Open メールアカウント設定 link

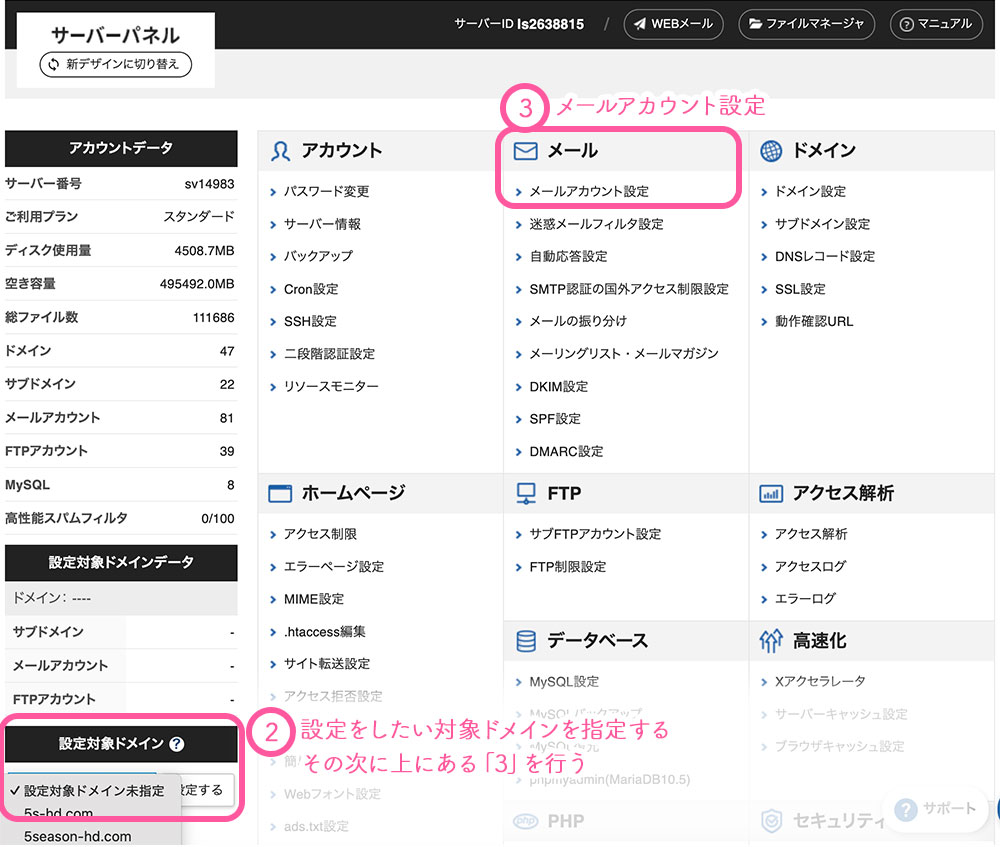pos(588,191)
